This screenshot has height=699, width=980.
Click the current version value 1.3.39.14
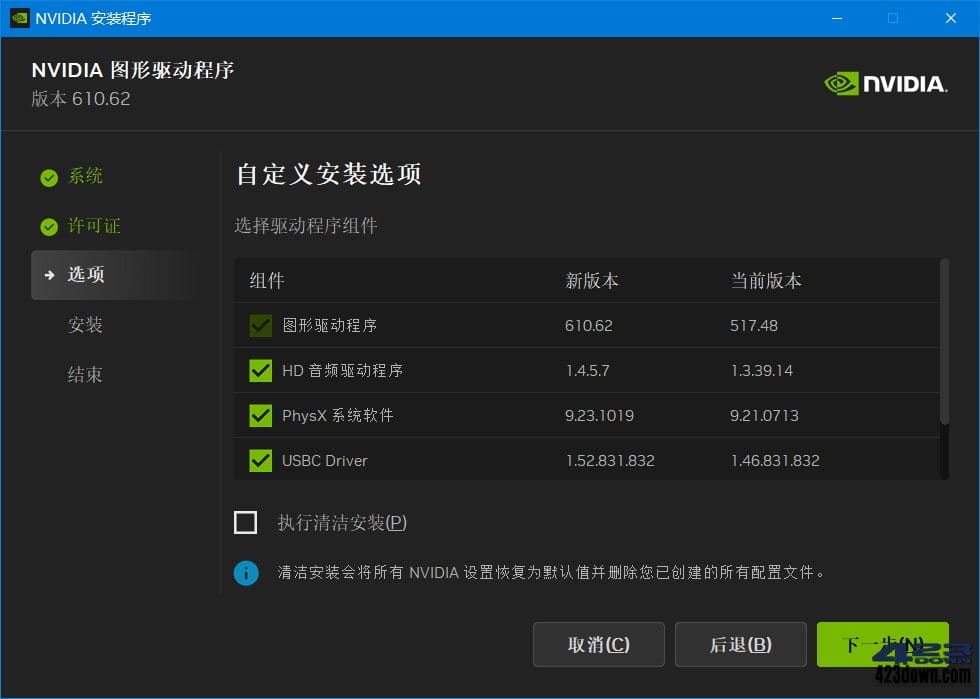click(762, 371)
